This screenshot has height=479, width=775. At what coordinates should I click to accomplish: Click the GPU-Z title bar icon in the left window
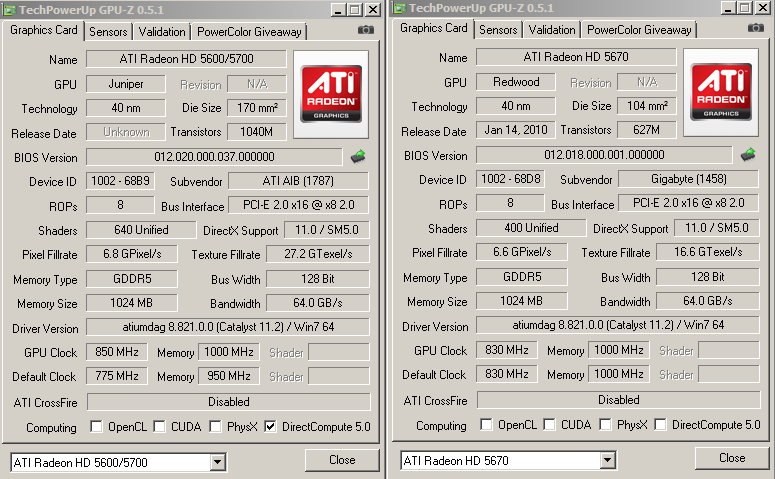[x=9, y=9]
